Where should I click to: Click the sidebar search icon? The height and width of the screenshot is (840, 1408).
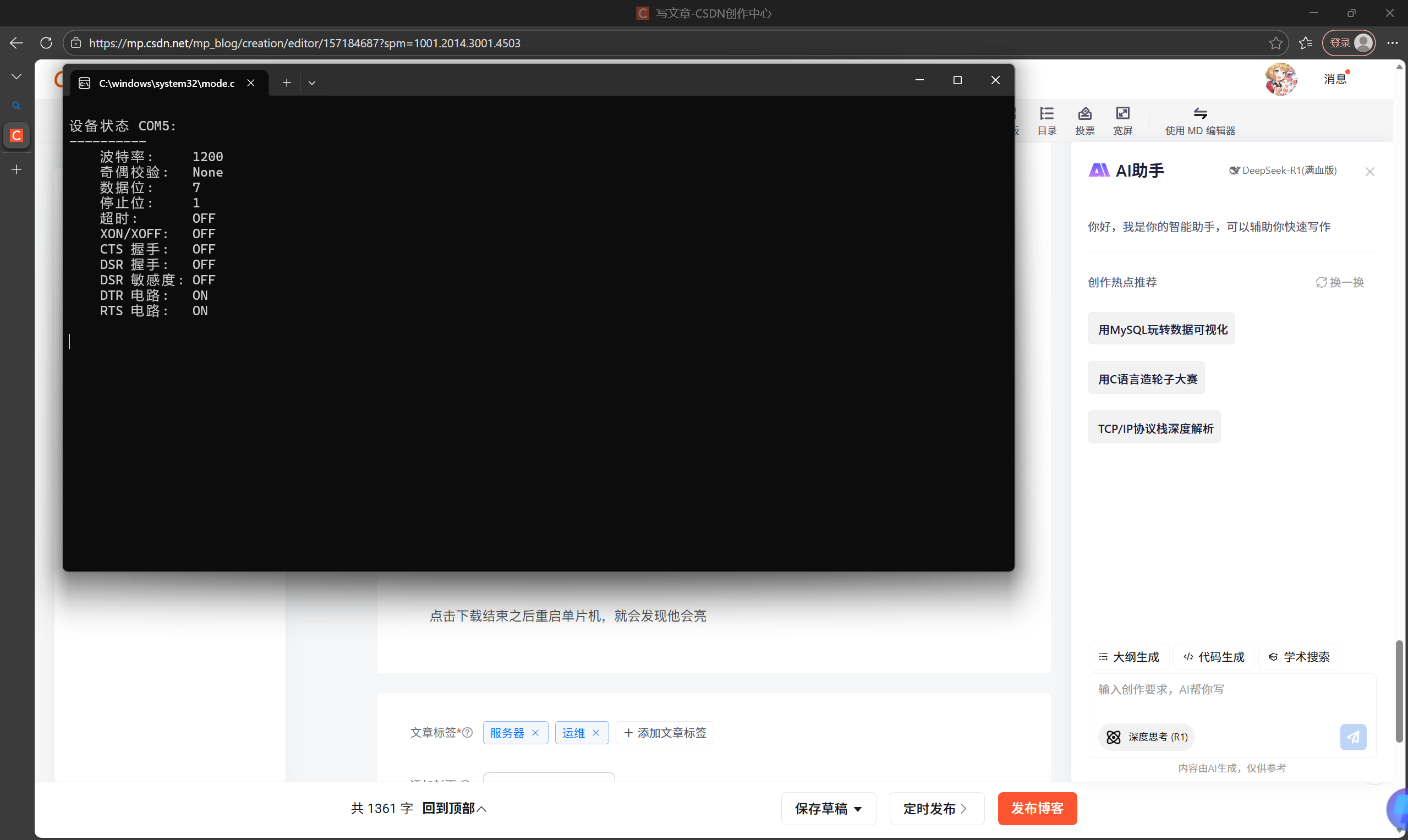(17, 106)
